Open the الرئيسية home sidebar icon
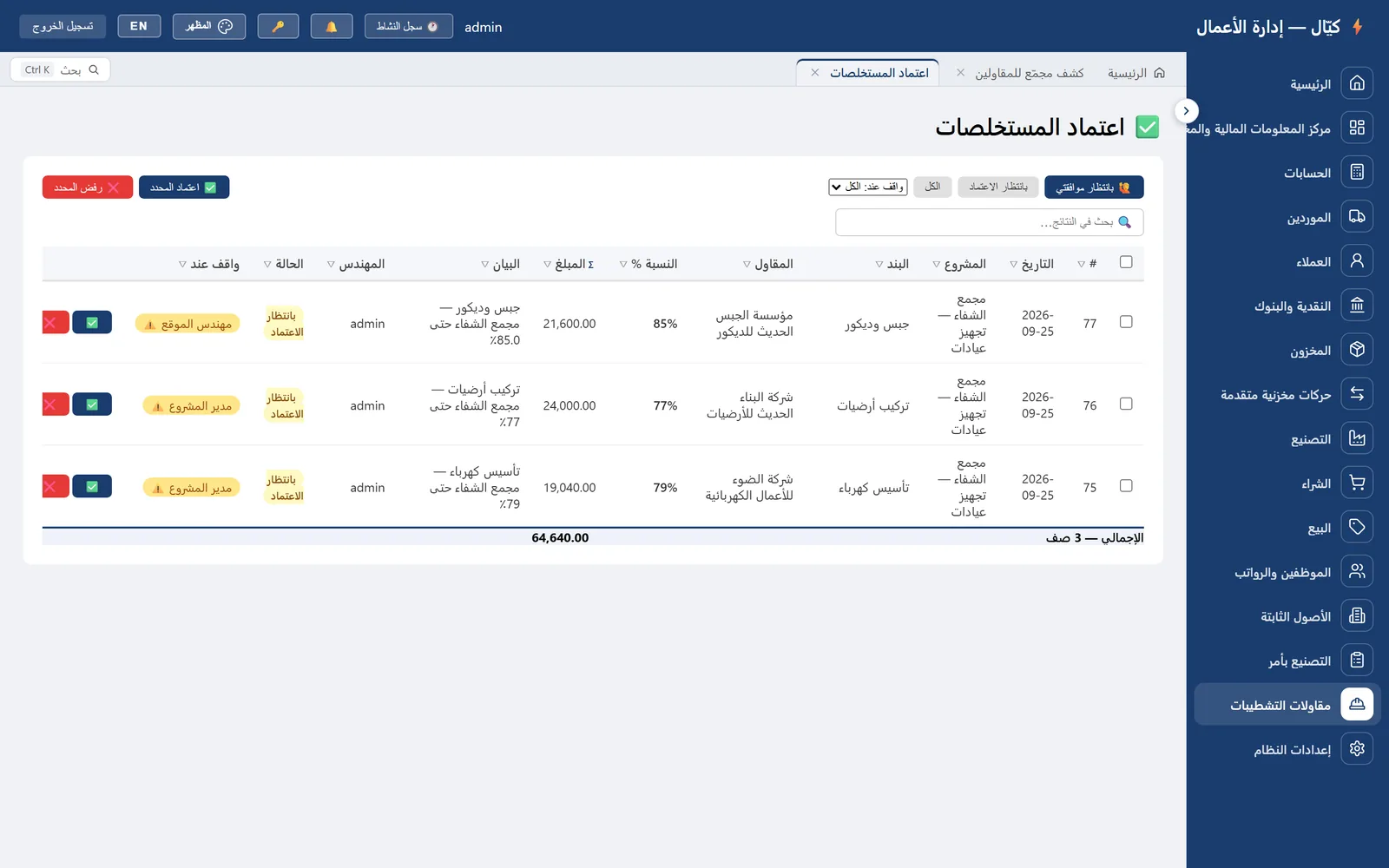 (x=1357, y=83)
